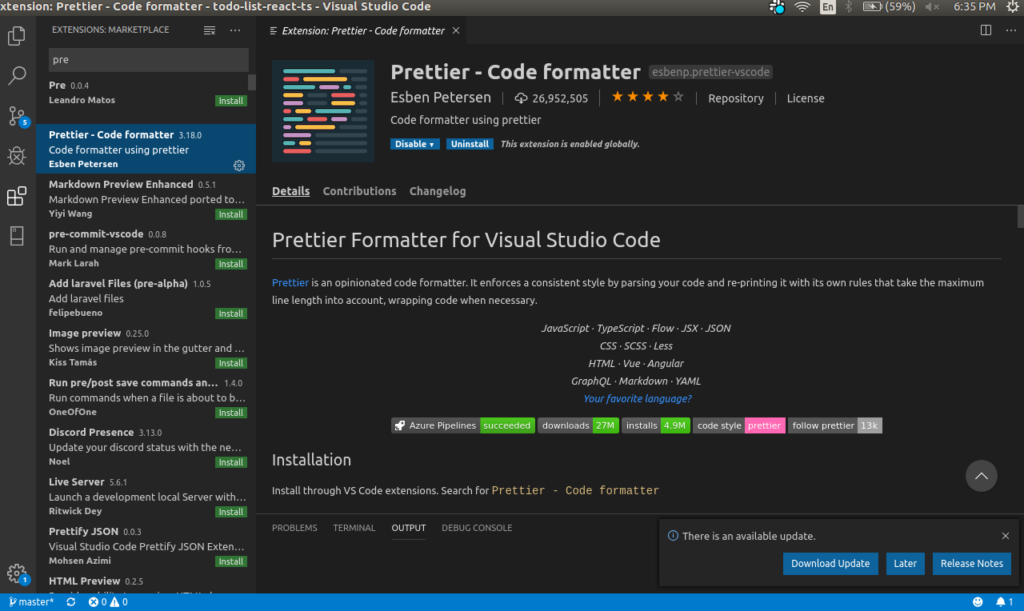Open editor more actions menu
Image resolution: width=1024 pixels, height=611 pixels.
coord(1010,30)
